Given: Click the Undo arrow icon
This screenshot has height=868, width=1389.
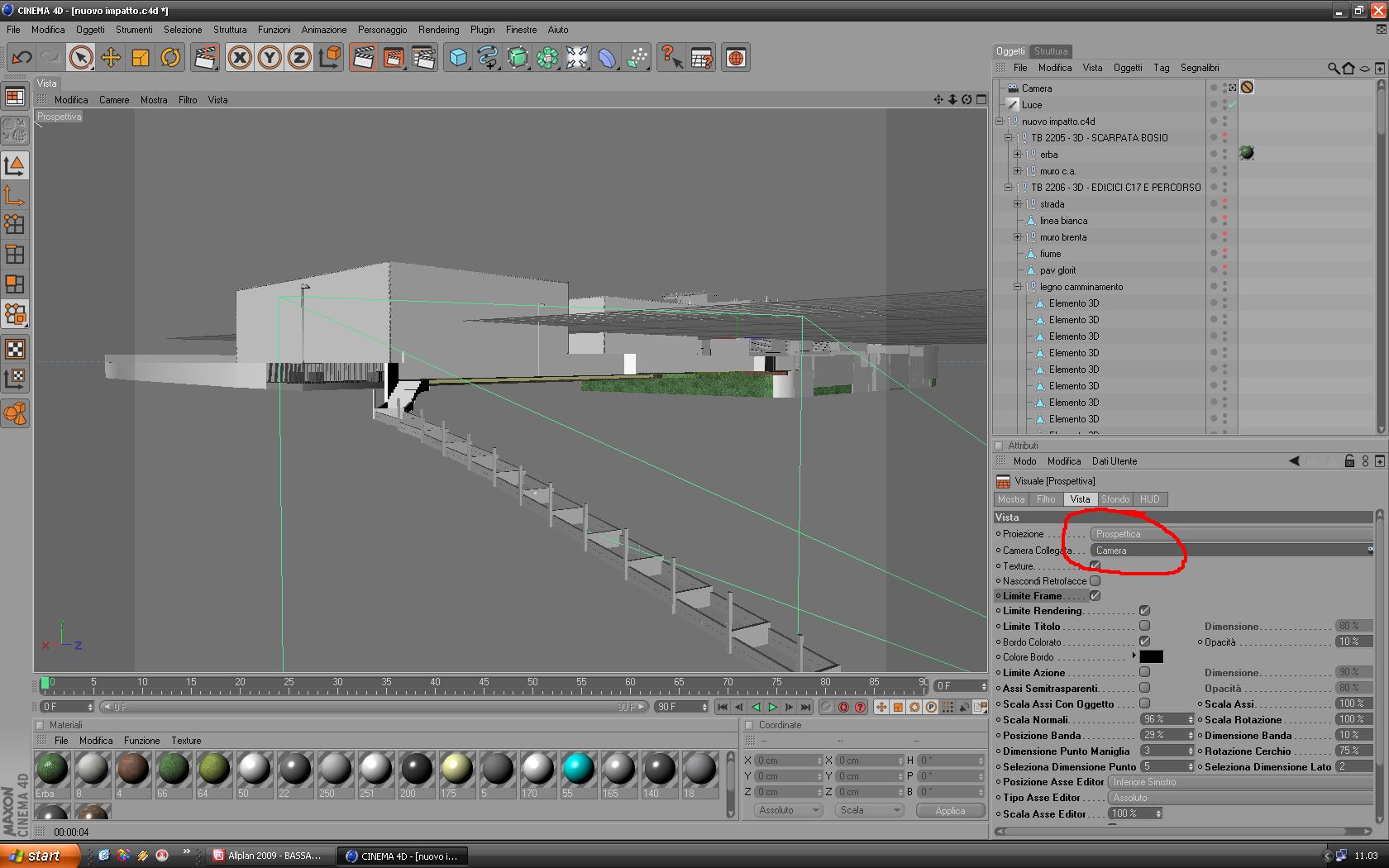Looking at the screenshot, I should point(22,57).
